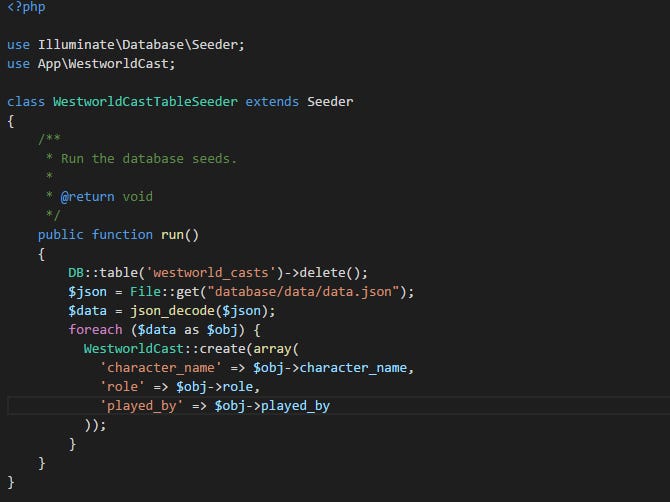Image resolution: width=670 pixels, height=502 pixels.
Task: Click $obj->character_name value
Action: [x=329, y=367]
